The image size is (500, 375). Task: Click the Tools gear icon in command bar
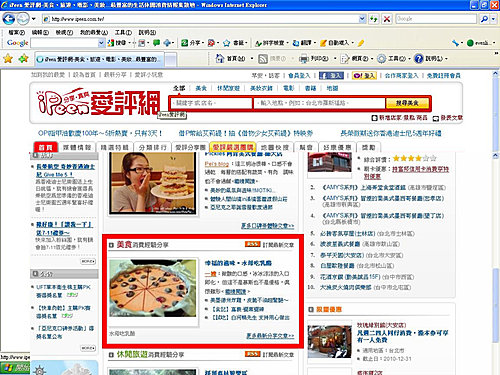click(x=381, y=59)
